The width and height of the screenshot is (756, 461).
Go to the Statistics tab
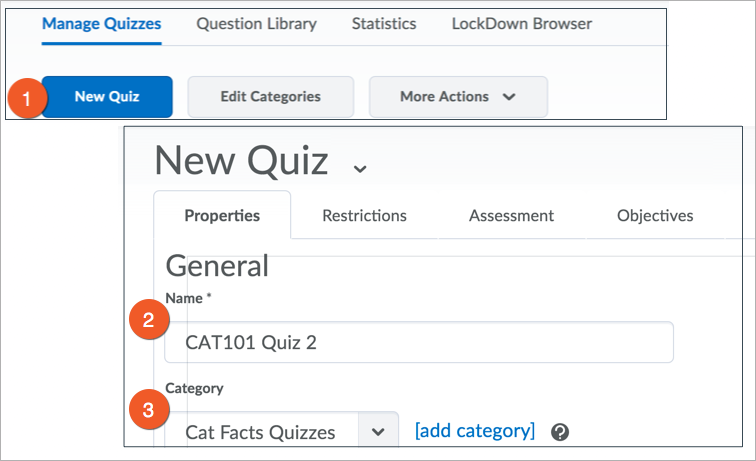[x=384, y=24]
